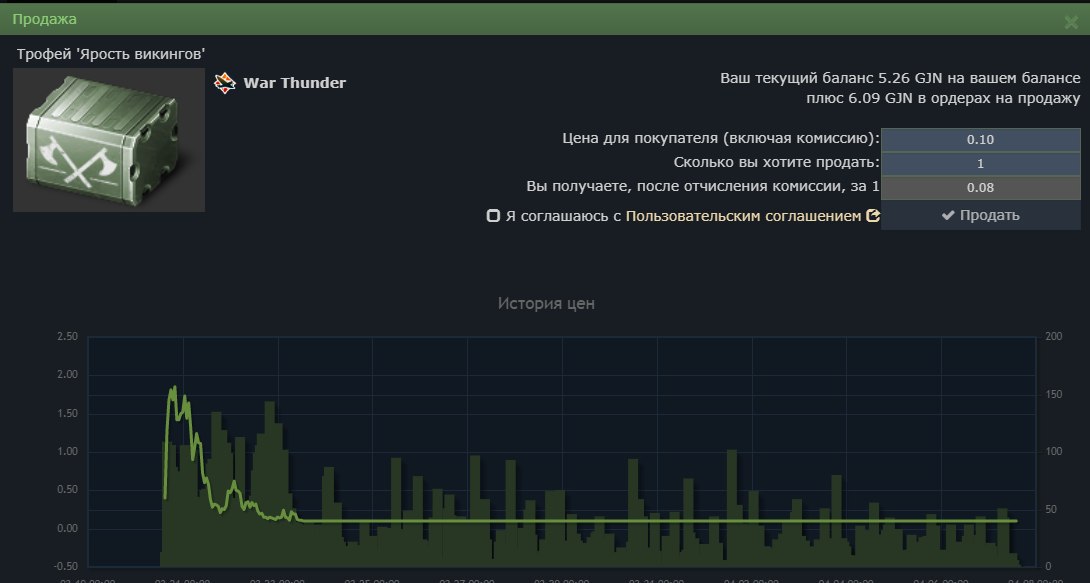This screenshot has width=1090, height=583.
Task: Click the Продажа dialog title
Action: coord(44,19)
